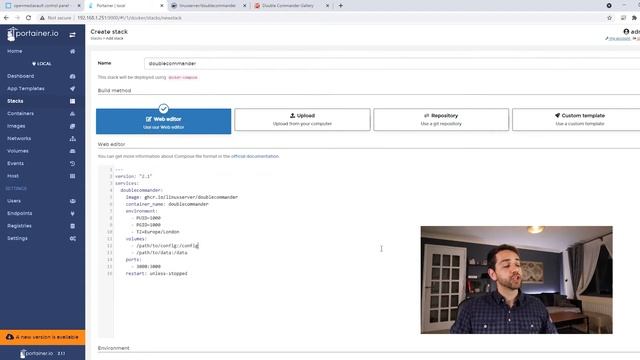
Task: Switch to the Double Commander Gallery tab
Action: [291, 6]
